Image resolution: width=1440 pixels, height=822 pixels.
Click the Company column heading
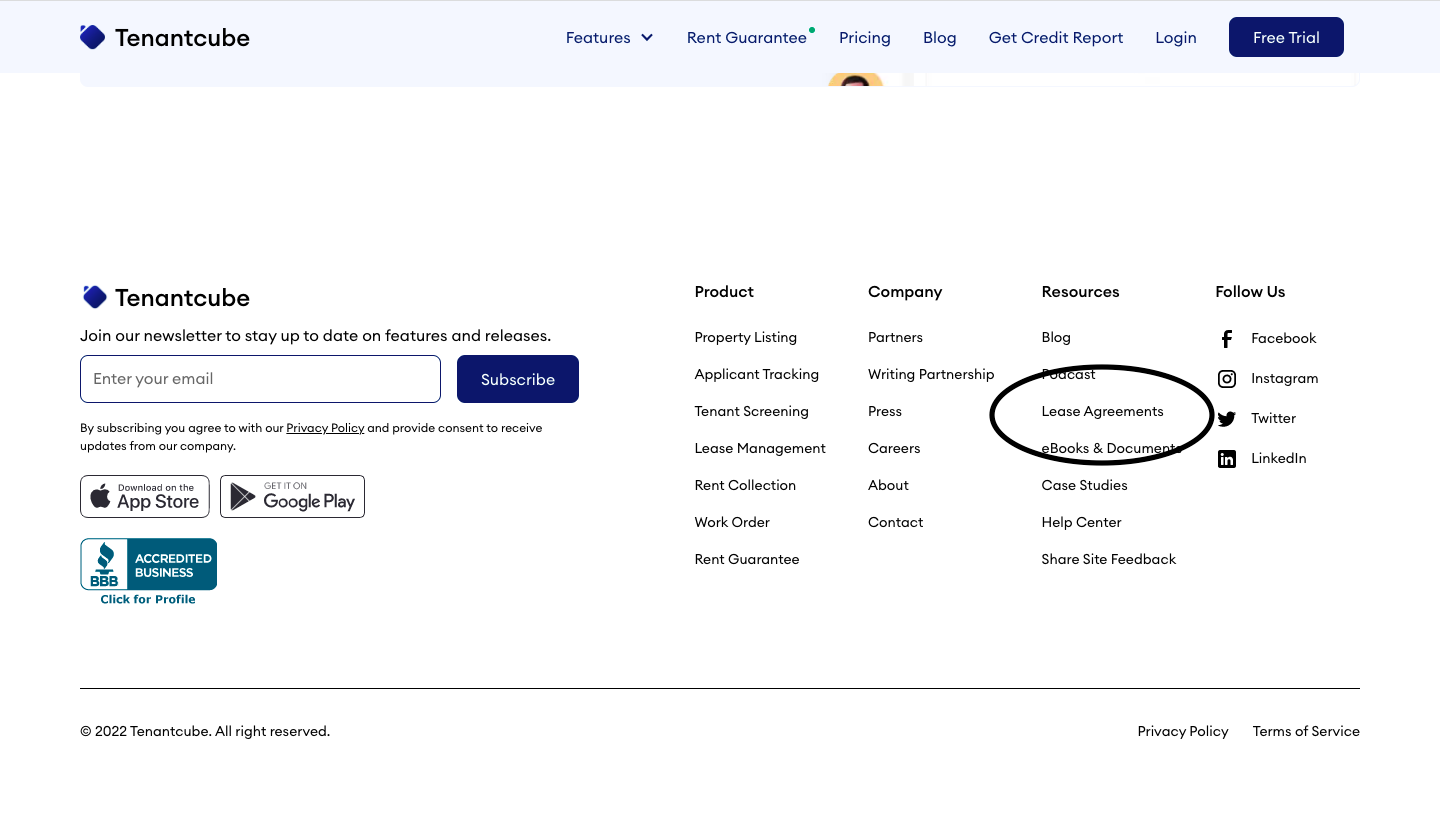(x=905, y=292)
